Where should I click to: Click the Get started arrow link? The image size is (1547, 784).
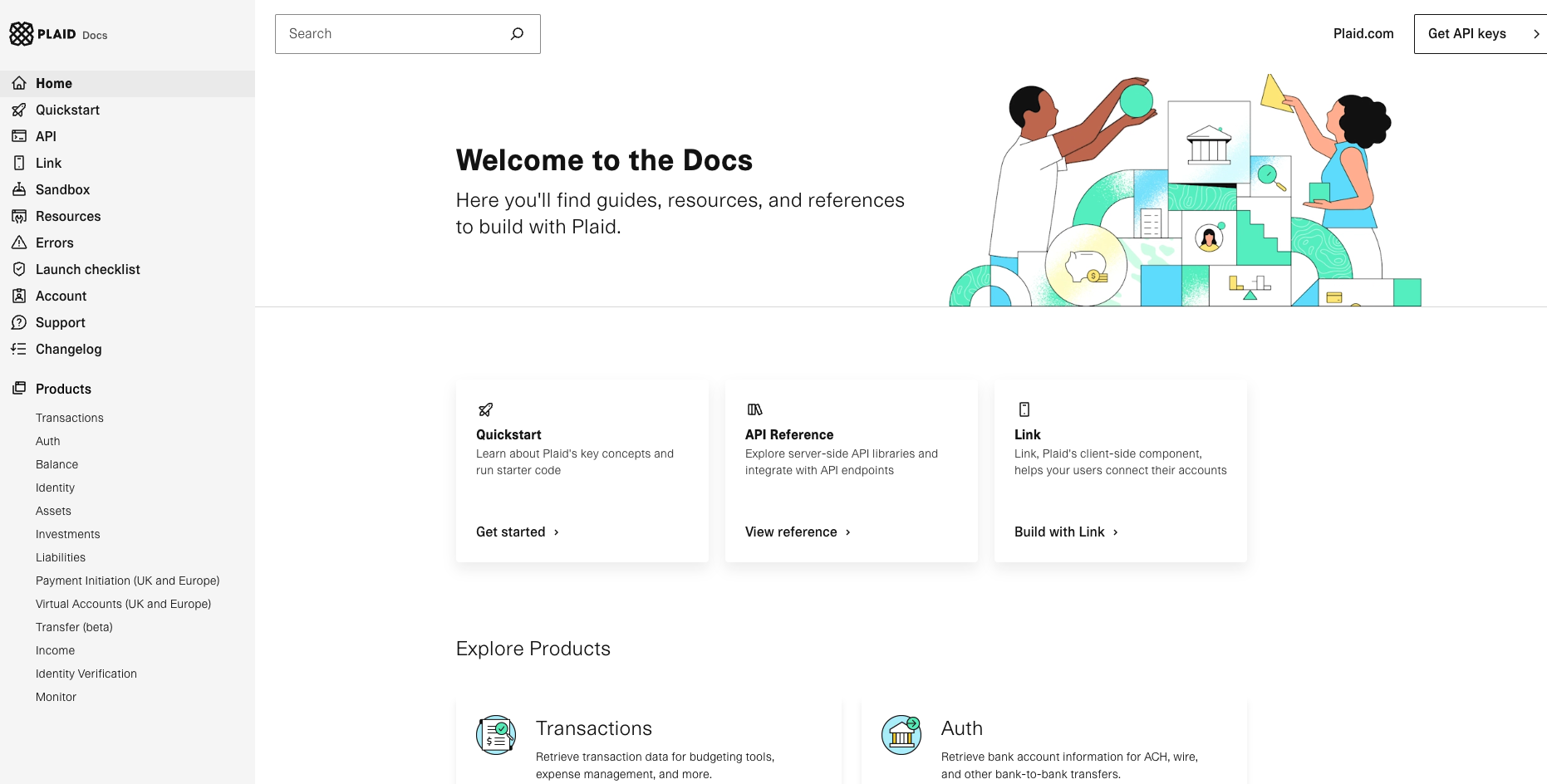[x=518, y=532]
